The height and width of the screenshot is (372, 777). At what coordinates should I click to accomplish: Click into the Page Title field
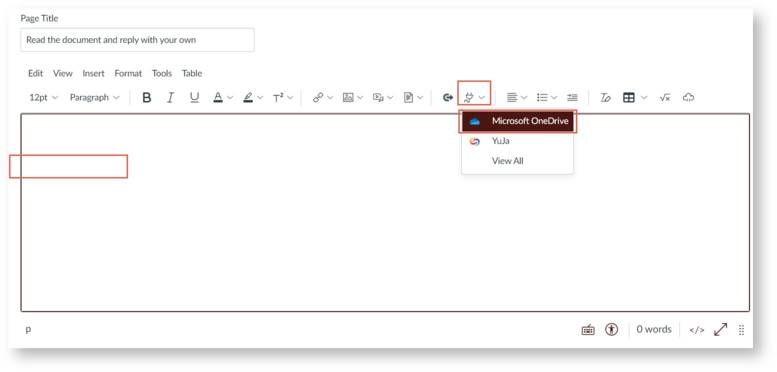tap(137, 40)
